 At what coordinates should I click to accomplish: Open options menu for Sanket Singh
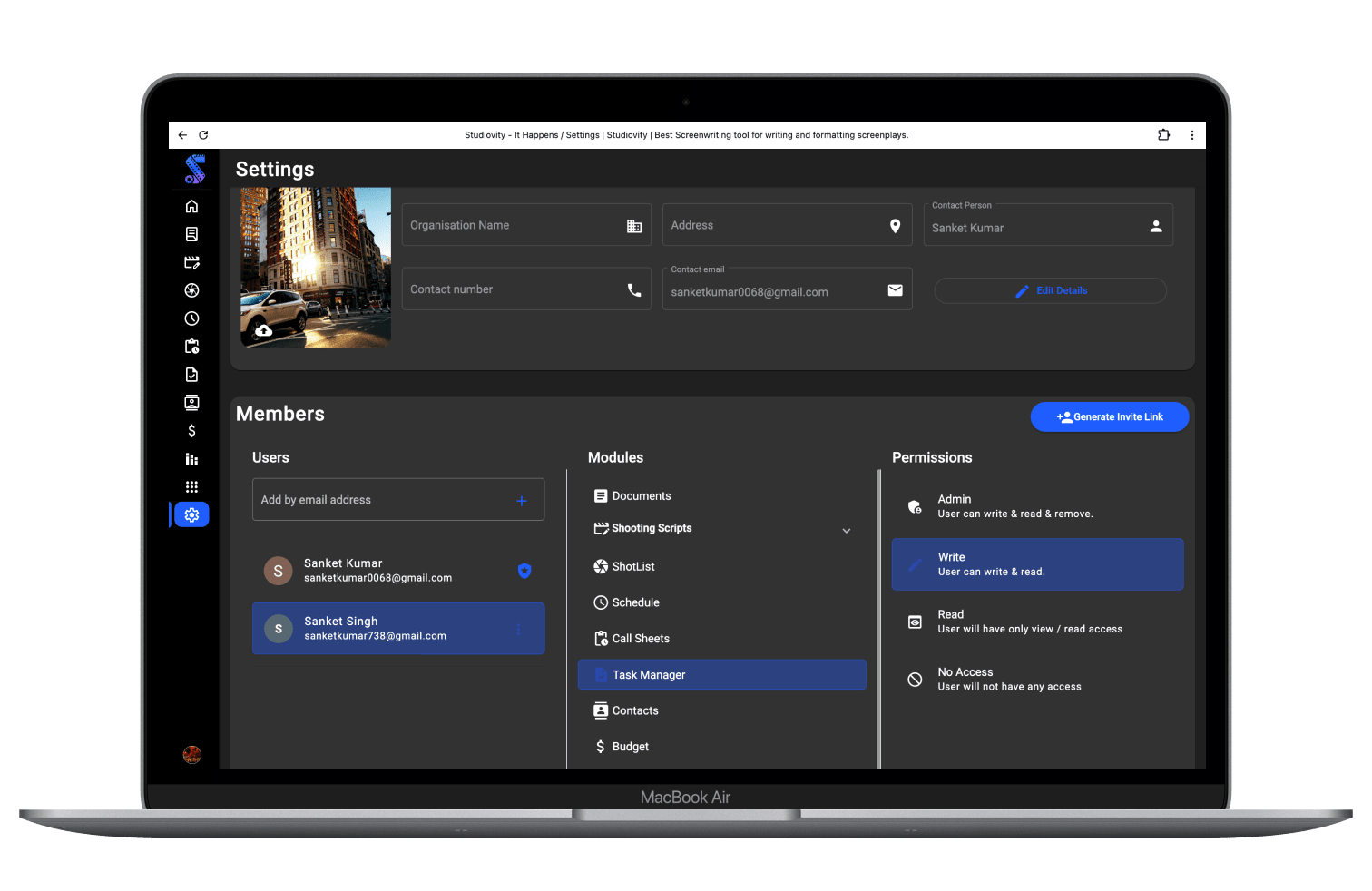519,630
